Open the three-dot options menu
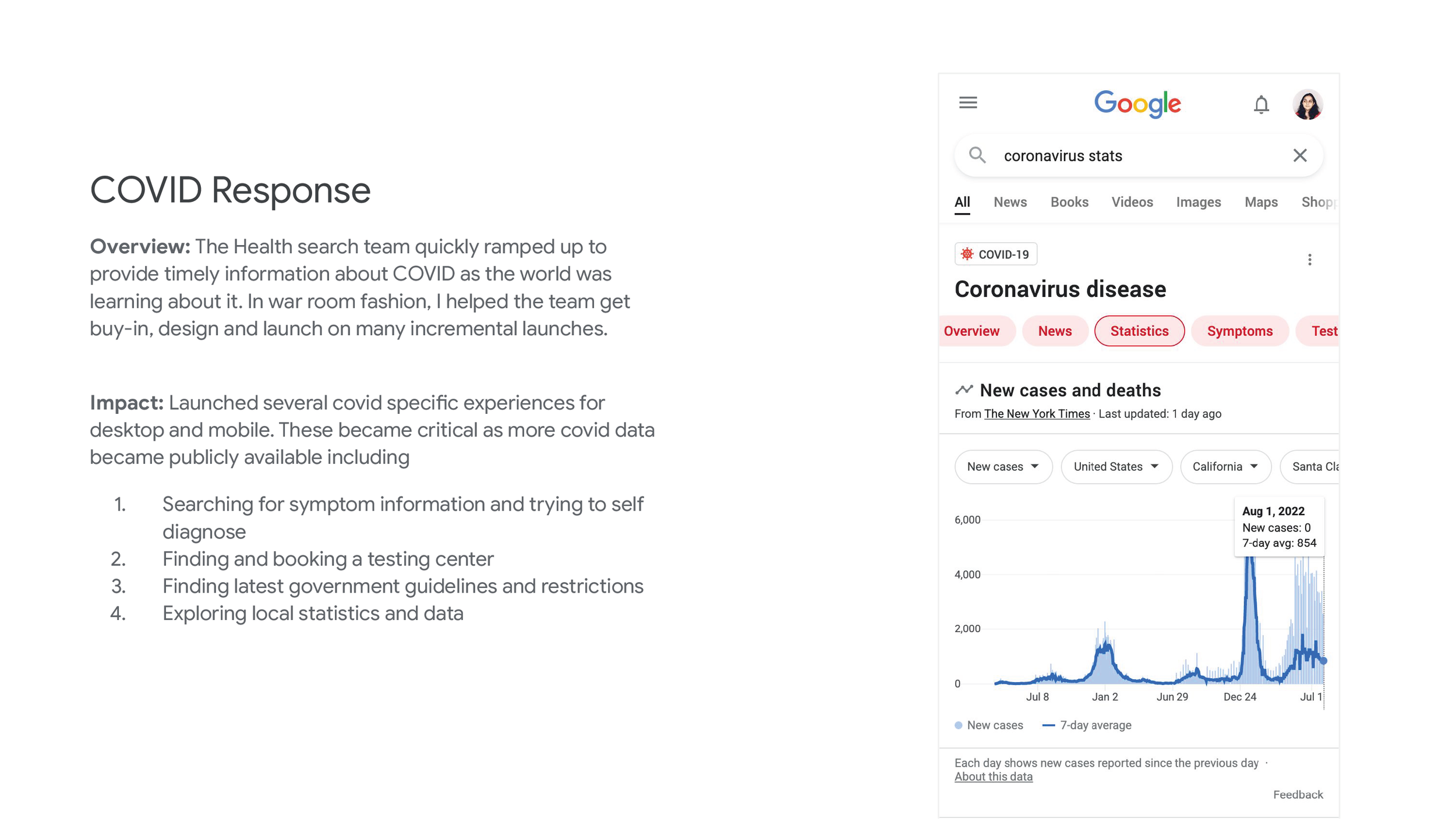 click(1310, 260)
